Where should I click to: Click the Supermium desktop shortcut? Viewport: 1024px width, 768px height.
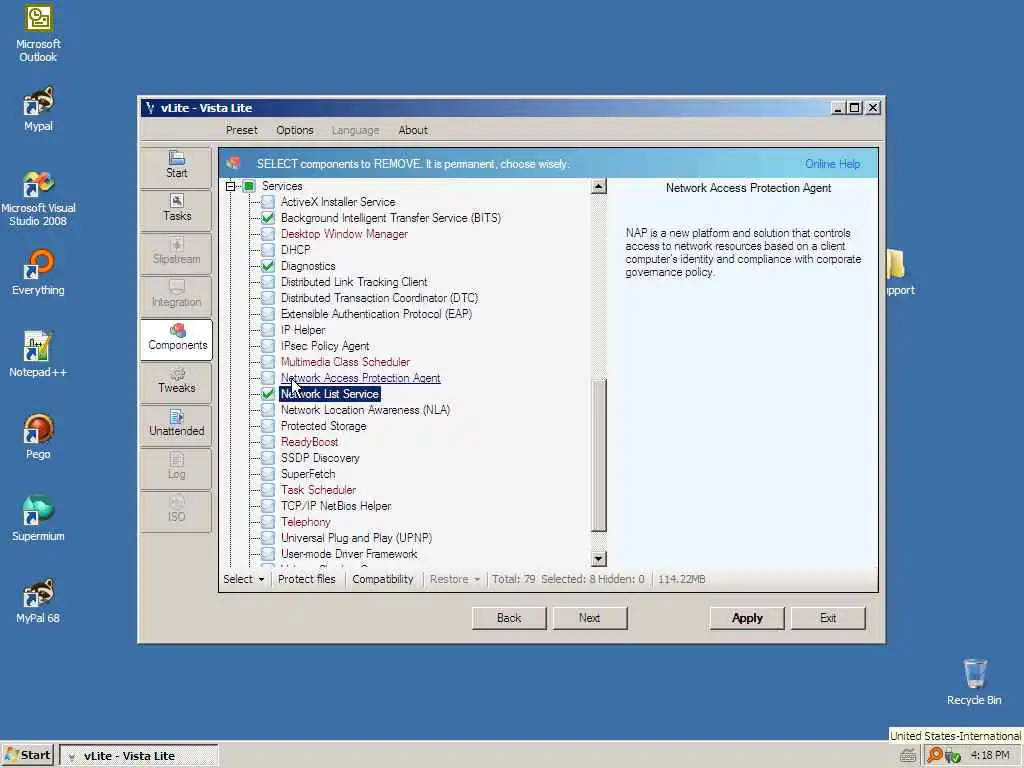(x=38, y=519)
